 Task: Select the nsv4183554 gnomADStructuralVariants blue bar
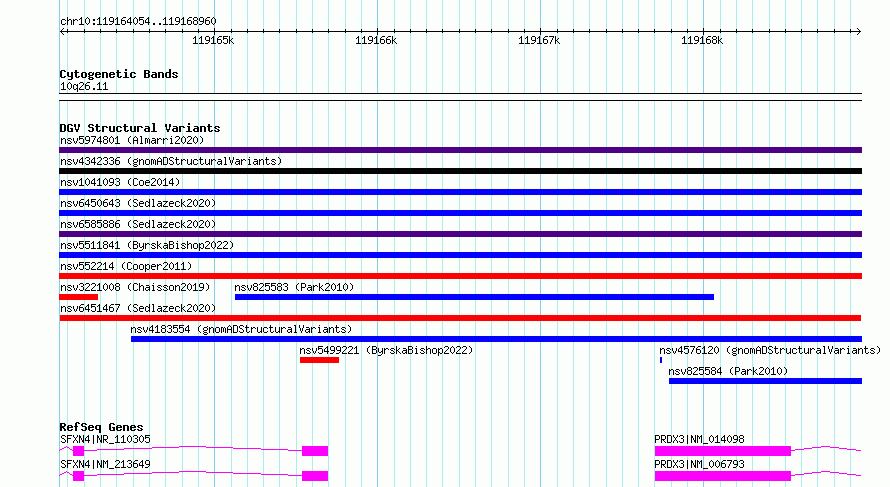496,339
